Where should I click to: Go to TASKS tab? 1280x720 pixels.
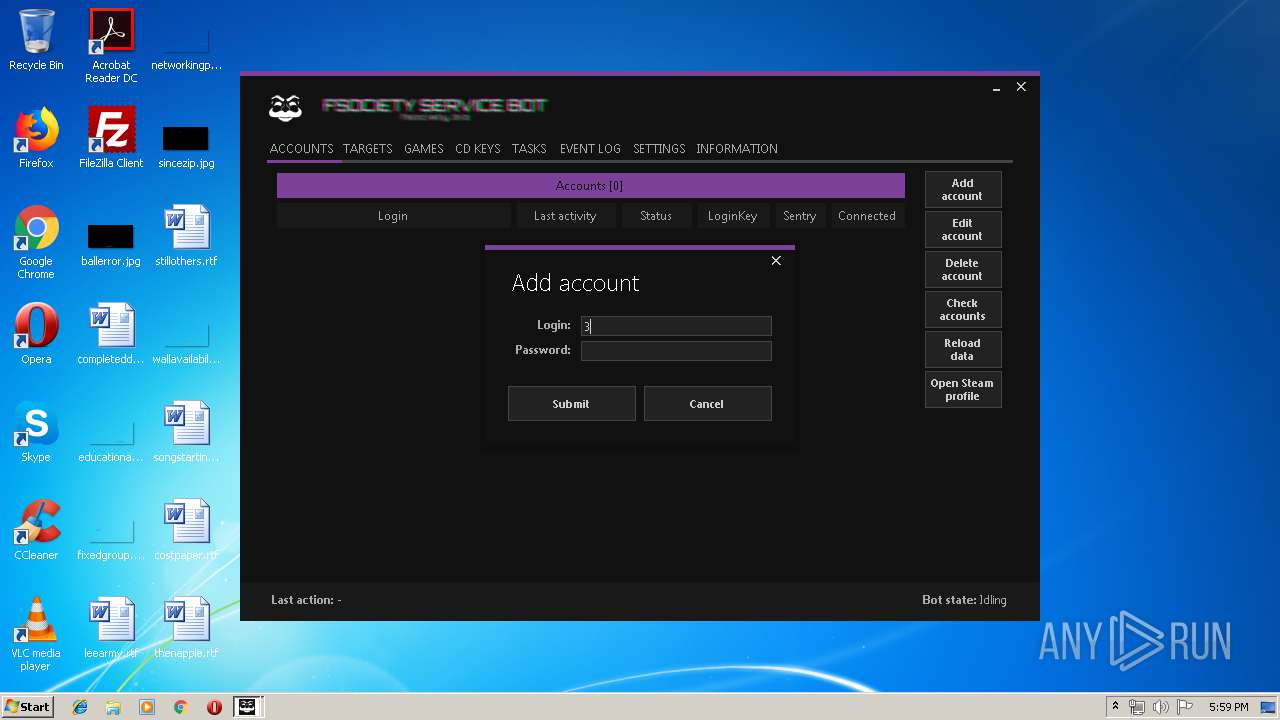(x=529, y=148)
